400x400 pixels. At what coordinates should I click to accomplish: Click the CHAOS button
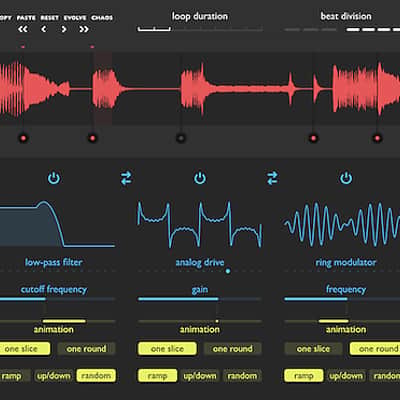[102, 18]
